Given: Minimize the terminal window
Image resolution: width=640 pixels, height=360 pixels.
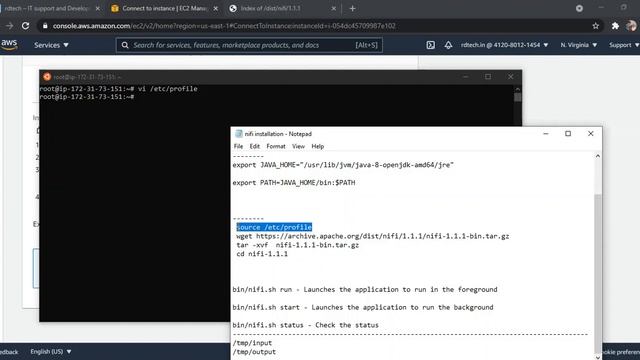Looking at the screenshot, I should (465, 77).
